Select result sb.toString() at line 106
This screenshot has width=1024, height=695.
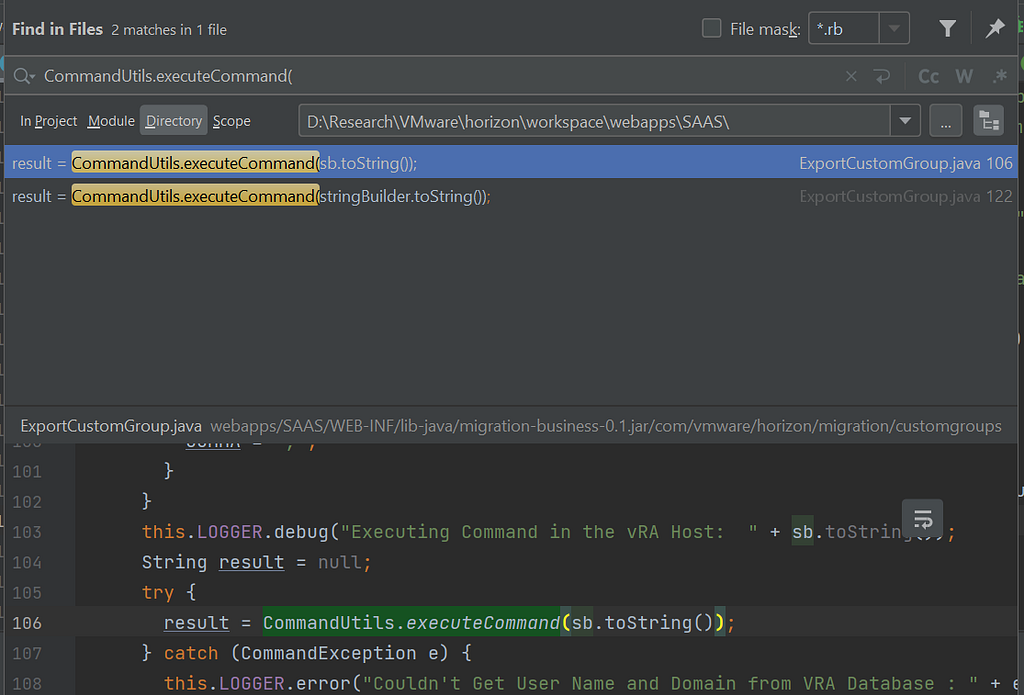pos(511,163)
